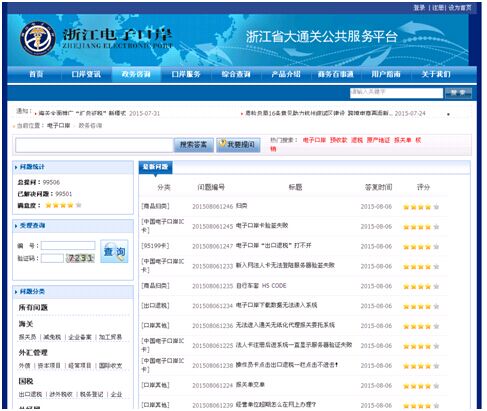Click the 7231 captcha image
The height and width of the screenshot is (411, 487).
(x=80, y=258)
